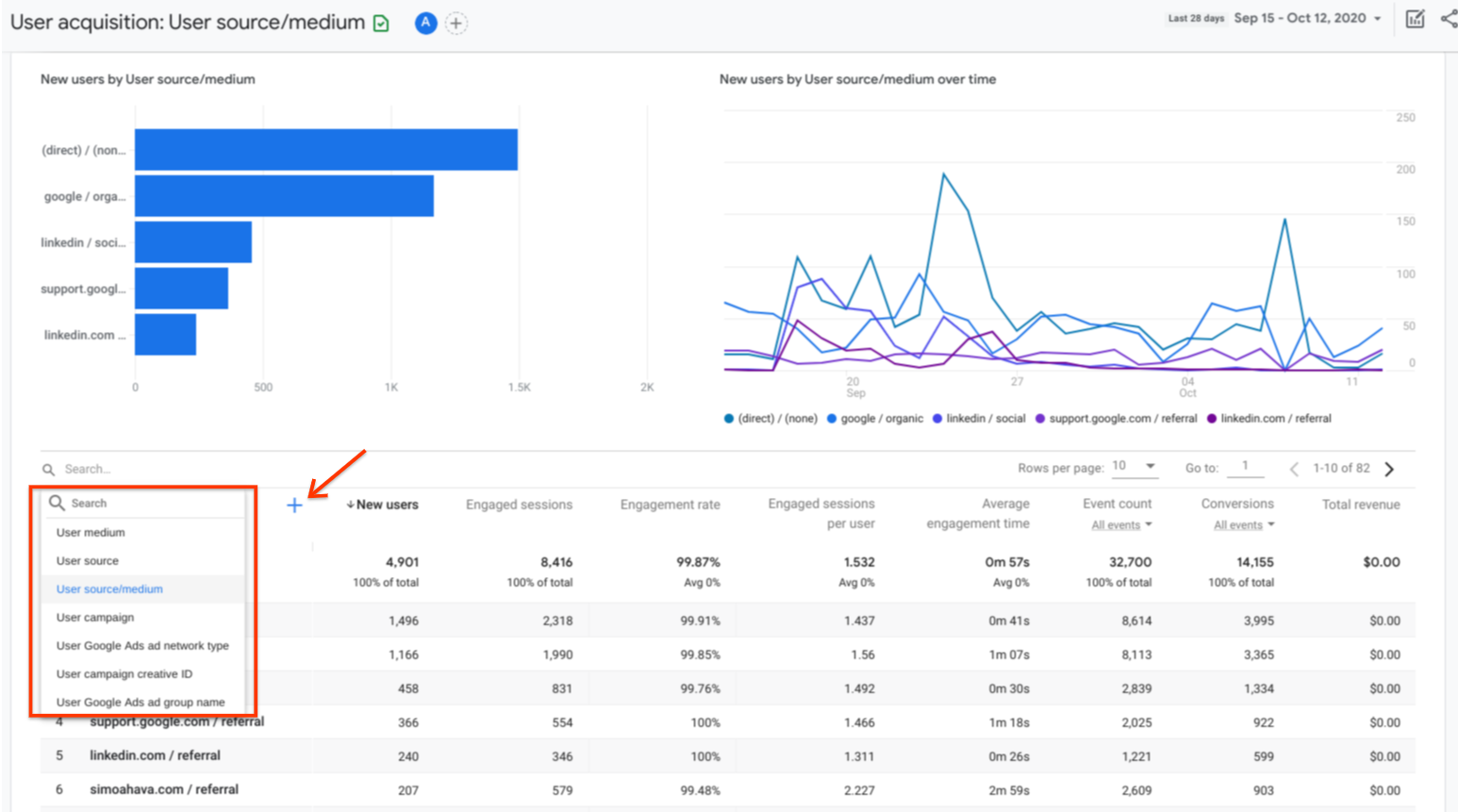Toggle linkedin.com / referral legend dot
This screenshot has height=812, width=1458.
point(1212,419)
